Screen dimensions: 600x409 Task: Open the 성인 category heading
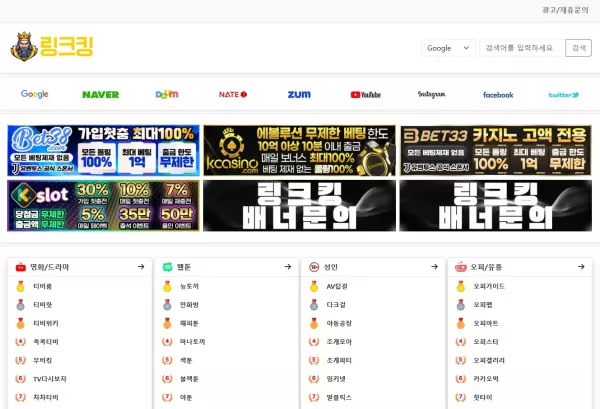pyautogui.click(x=331, y=267)
